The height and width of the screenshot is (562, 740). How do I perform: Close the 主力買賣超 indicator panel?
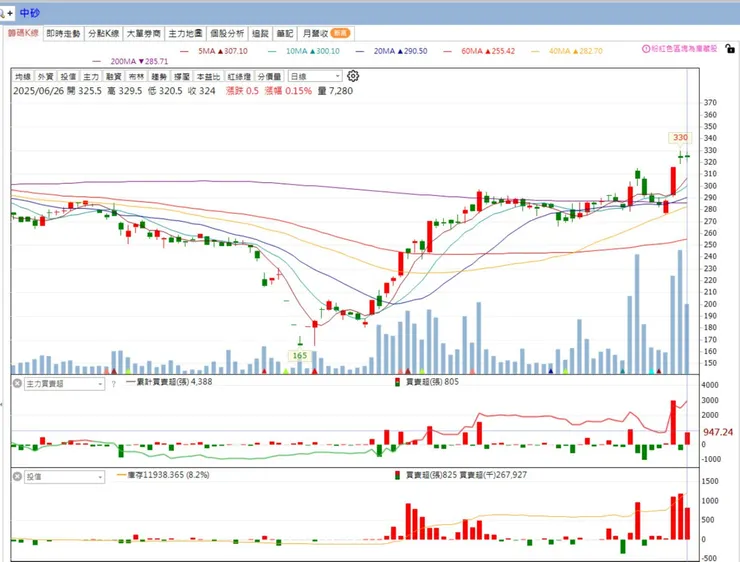pos(17,384)
